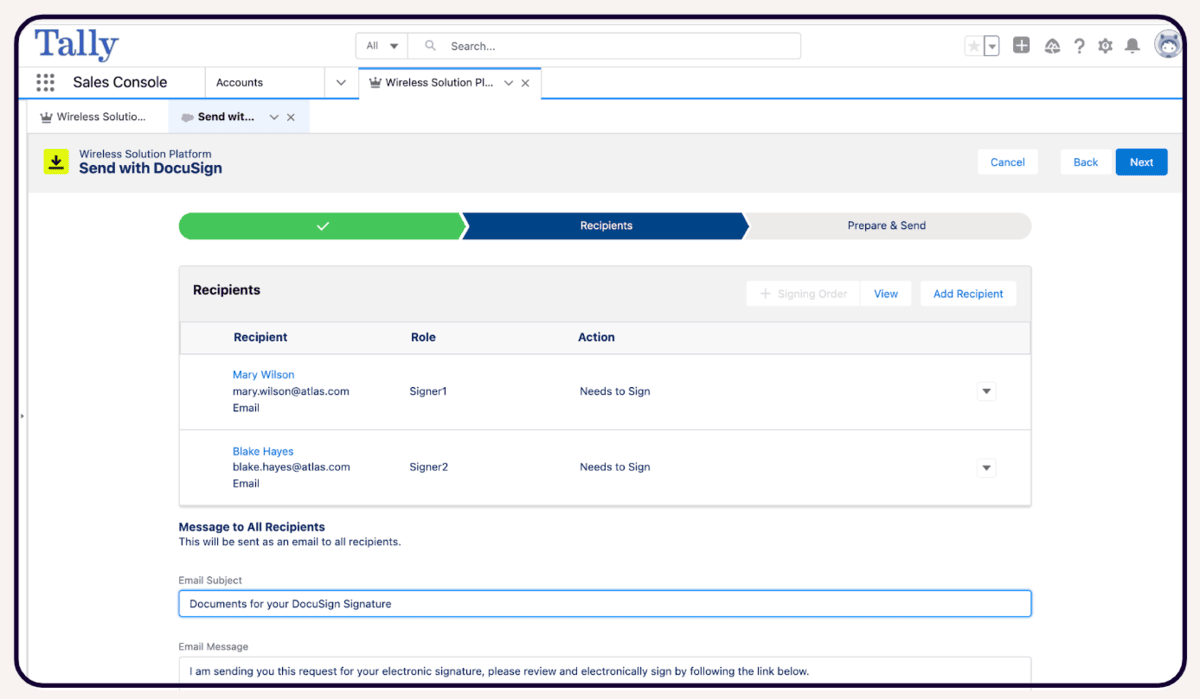Click the yellow DocuSign download icon
Viewport: 1200px width, 699px height.
(56, 162)
